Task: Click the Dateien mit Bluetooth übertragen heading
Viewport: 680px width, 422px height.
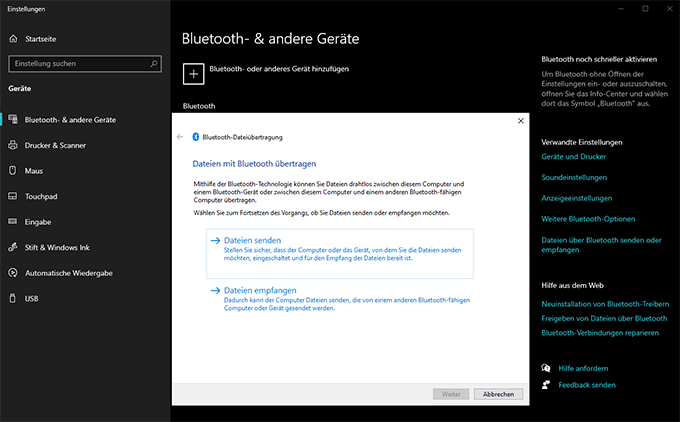Action: (x=254, y=164)
